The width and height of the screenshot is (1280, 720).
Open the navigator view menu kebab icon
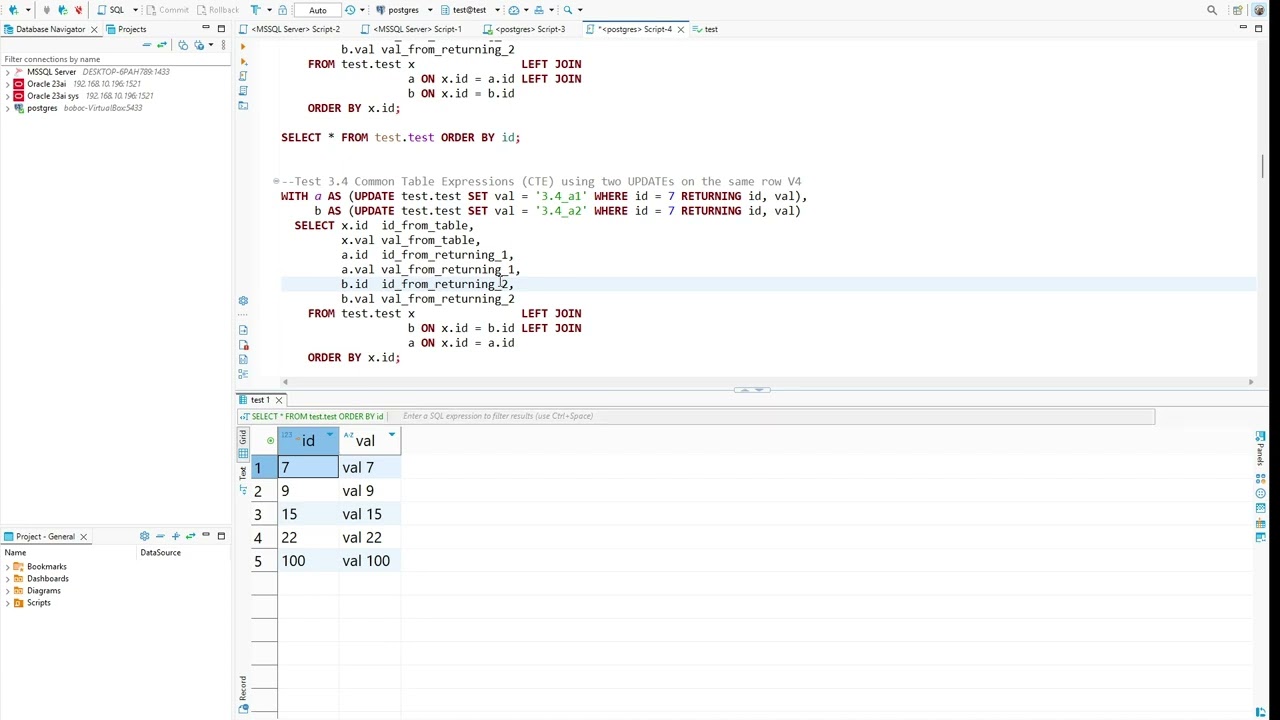tap(221, 45)
